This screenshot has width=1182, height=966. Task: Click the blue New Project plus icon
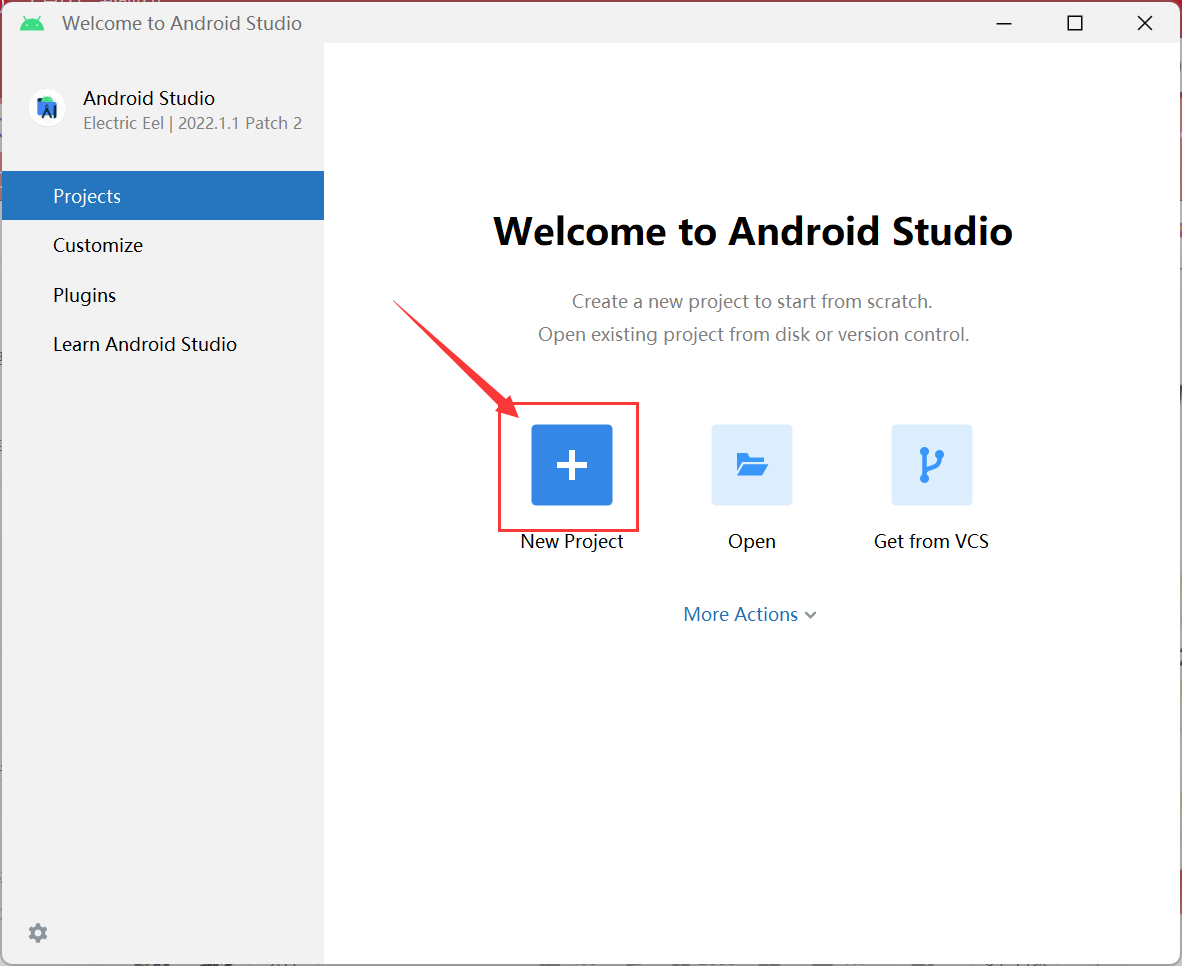click(x=571, y=465)
